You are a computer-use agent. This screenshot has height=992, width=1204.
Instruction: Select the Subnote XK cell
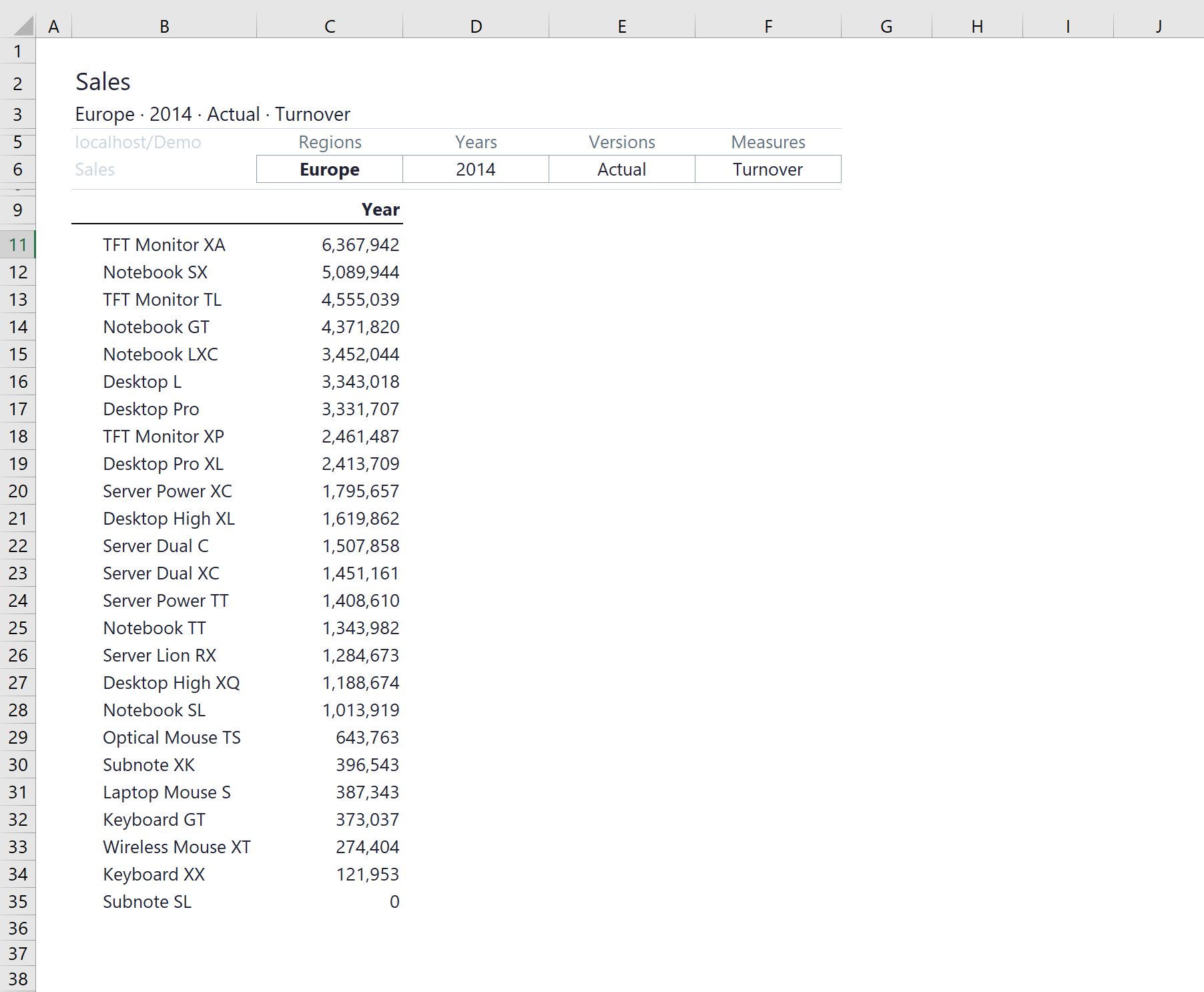click(164, 765)
